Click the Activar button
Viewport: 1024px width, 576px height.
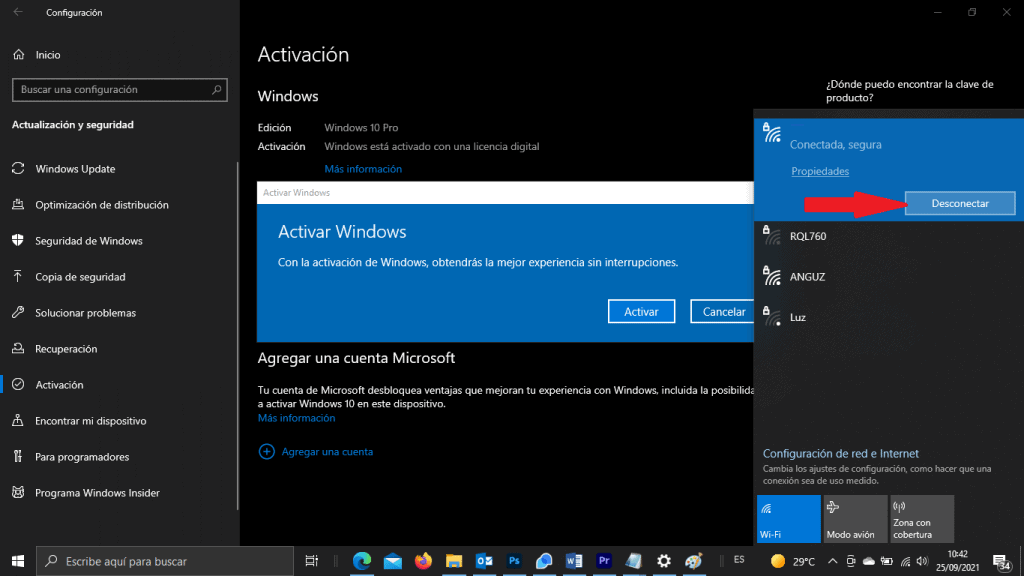[641, 312]
